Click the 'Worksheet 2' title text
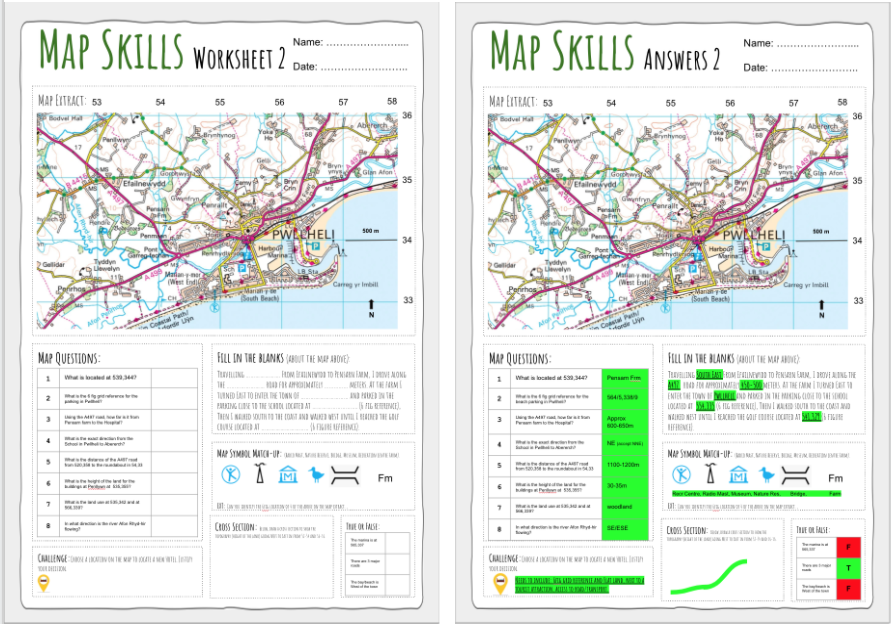Image resolution: width=894 pixels, height=624 pixels. click(x=239, y=58)
